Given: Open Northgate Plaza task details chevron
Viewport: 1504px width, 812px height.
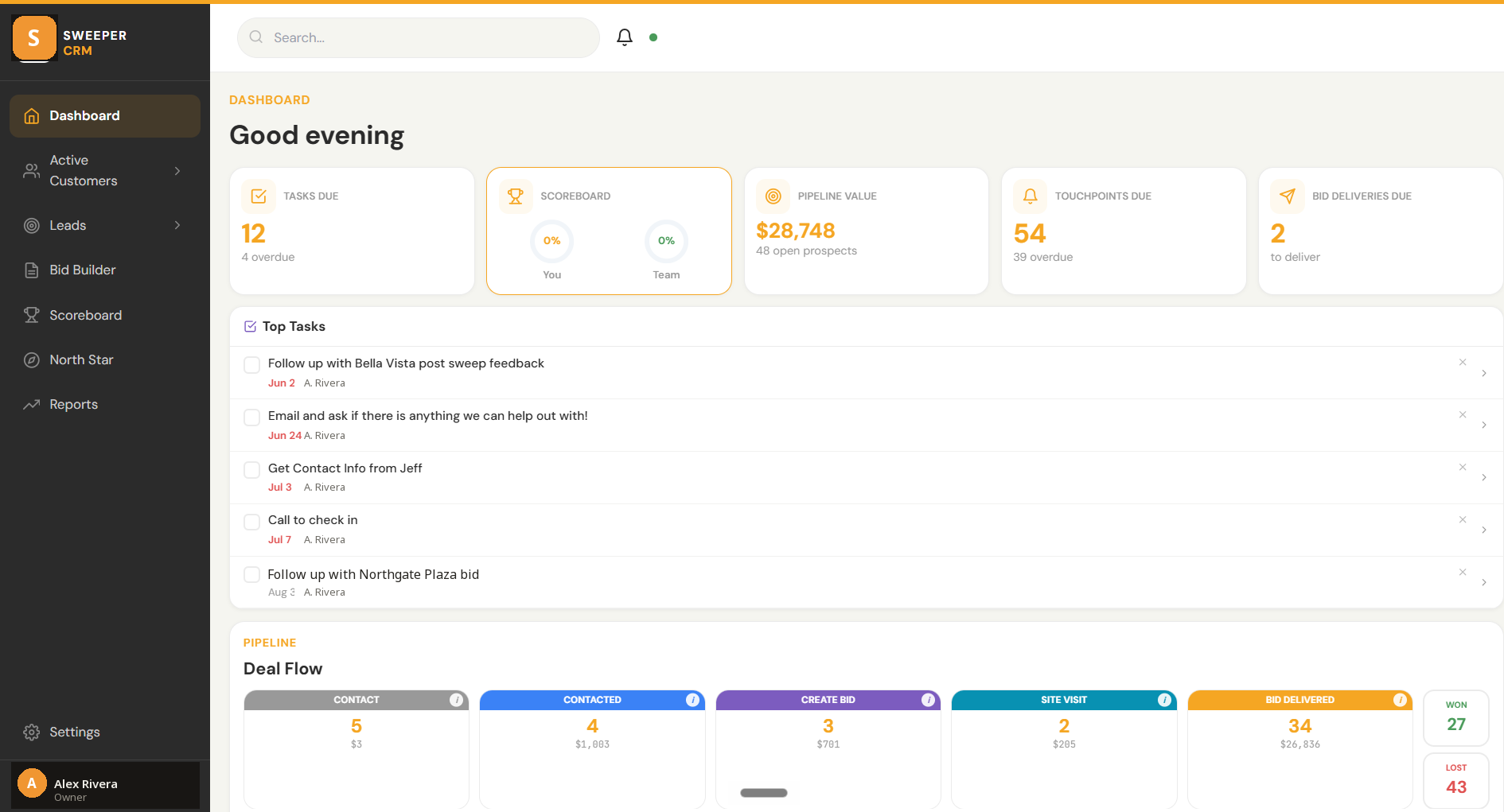Looking at the screenshot, I should [x=1484, y=583].
